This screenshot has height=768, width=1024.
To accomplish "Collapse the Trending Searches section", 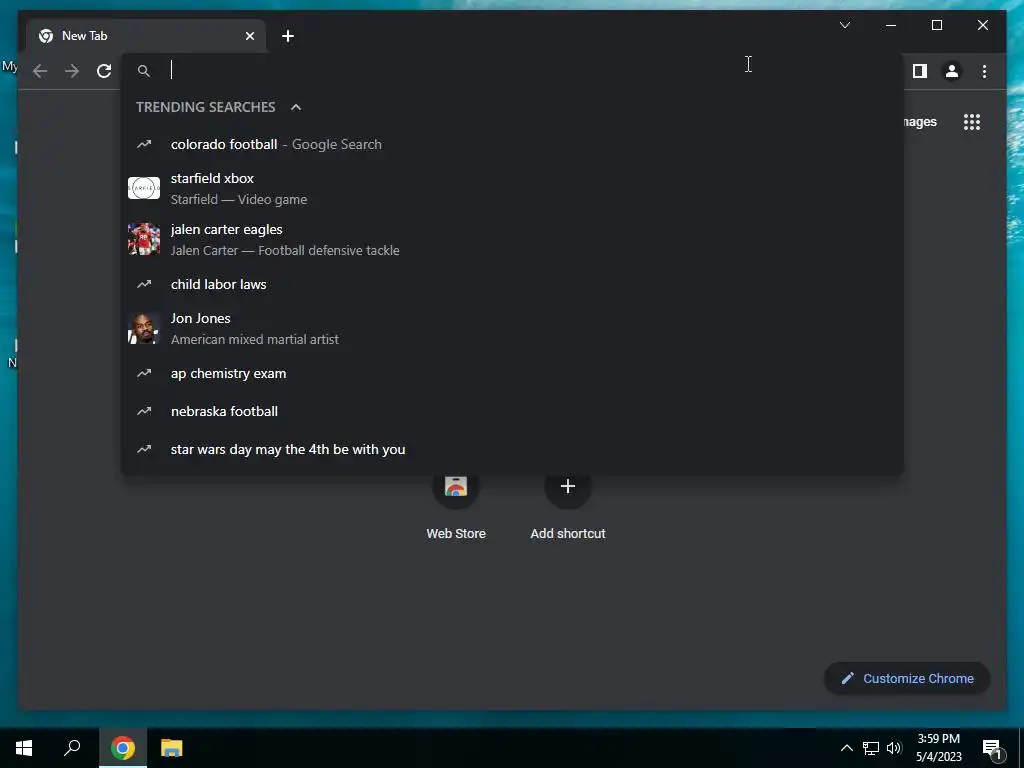I will click(296, 107).
